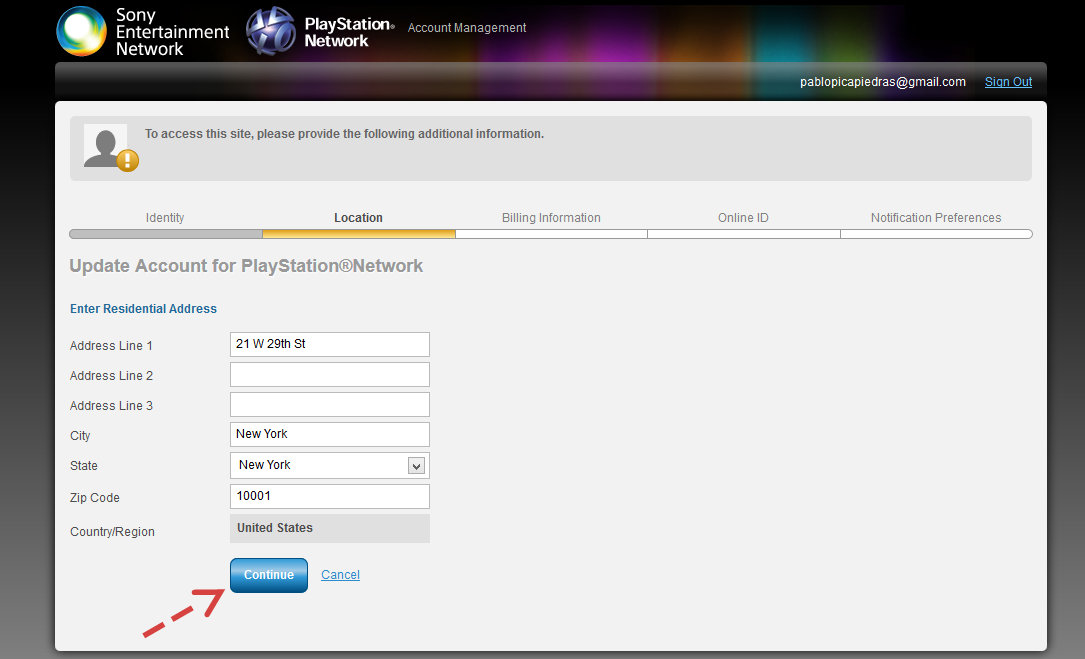The image size is (1085, 659).
Task: Click the Online ID step
Action: tap(743, 218)
